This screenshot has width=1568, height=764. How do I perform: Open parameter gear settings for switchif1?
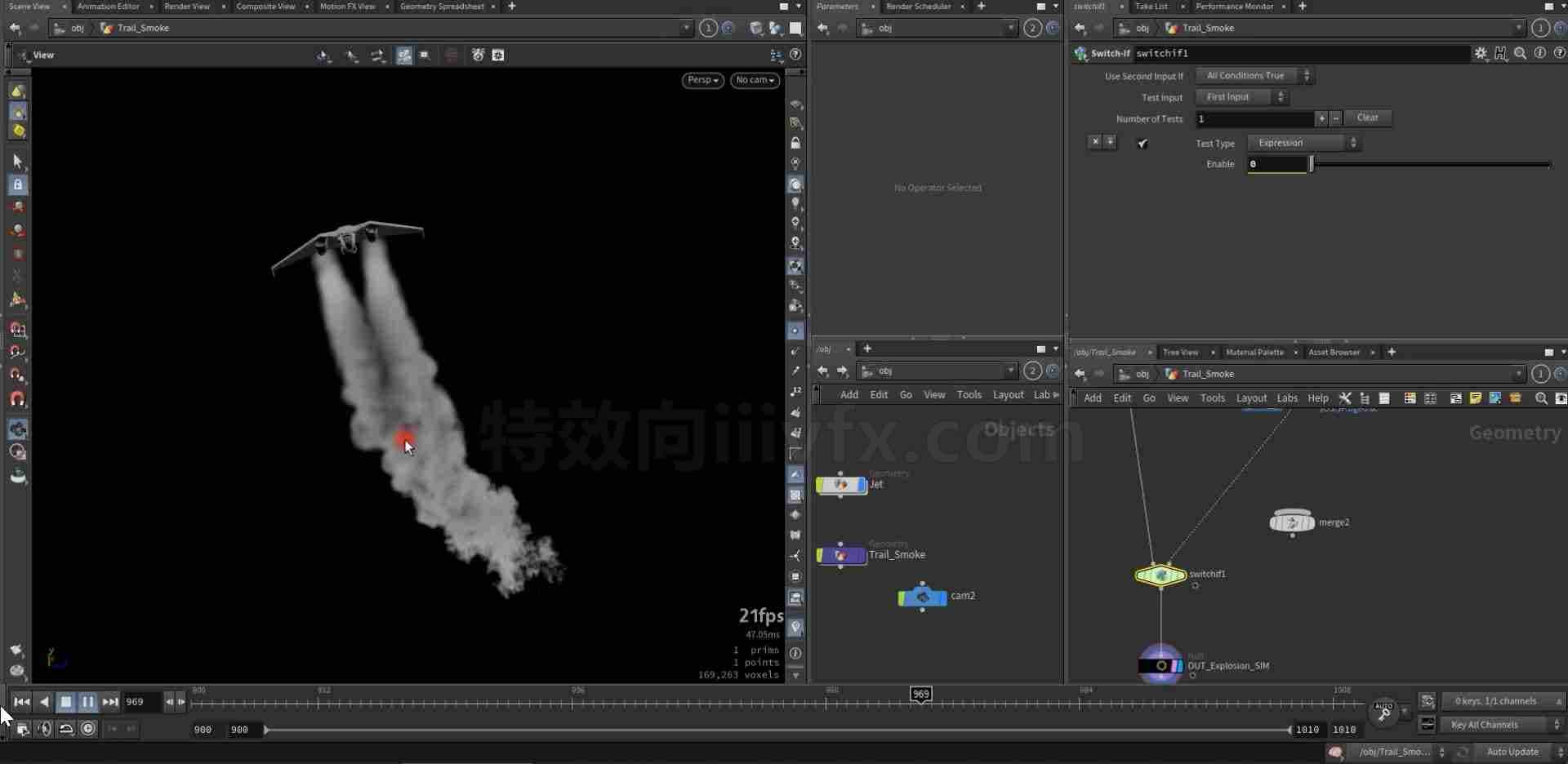pyautogui.click(x=1481, y=53)
